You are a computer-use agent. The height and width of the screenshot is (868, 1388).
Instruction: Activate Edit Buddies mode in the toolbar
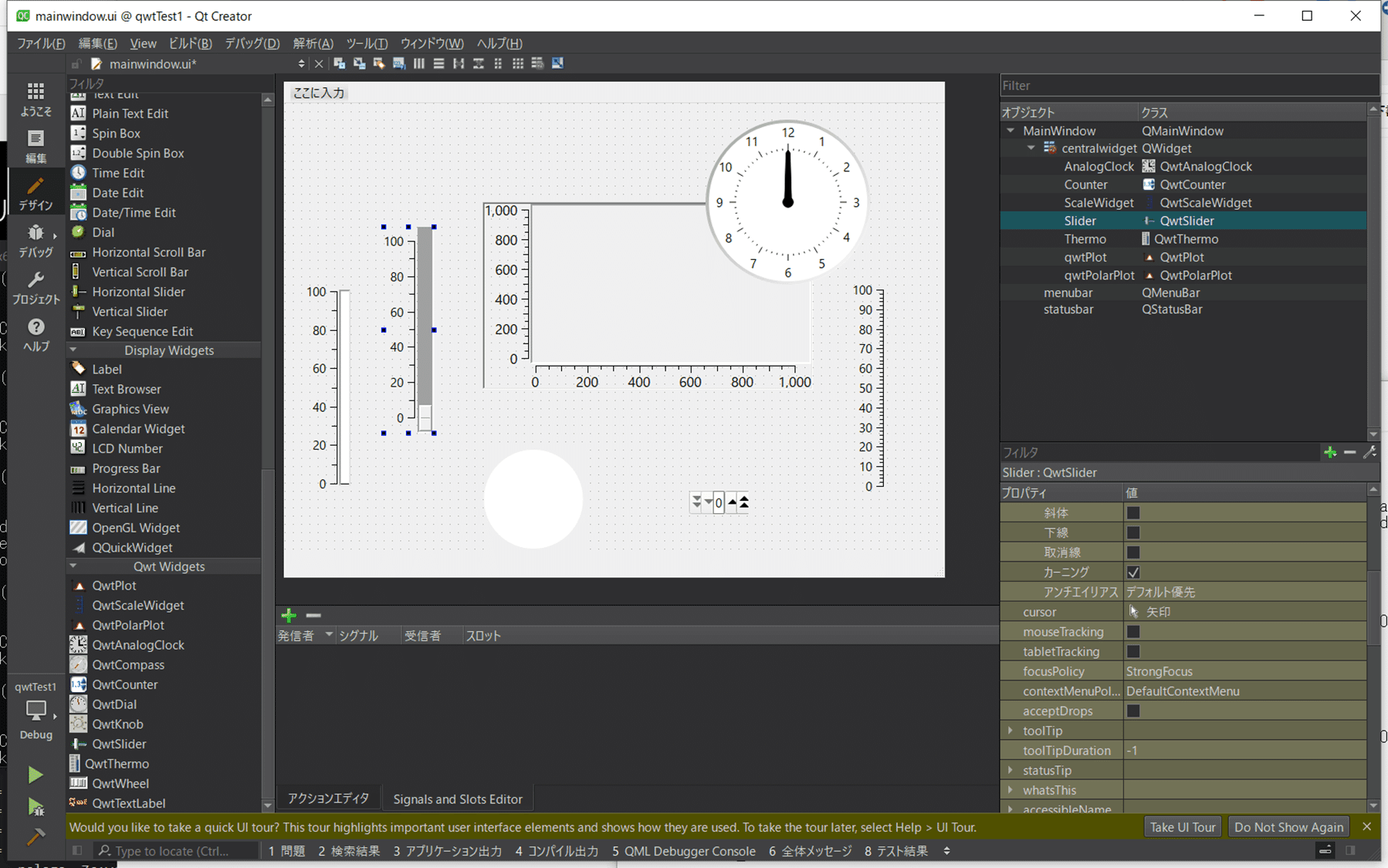pyautogui.click(x=379, y=63)
